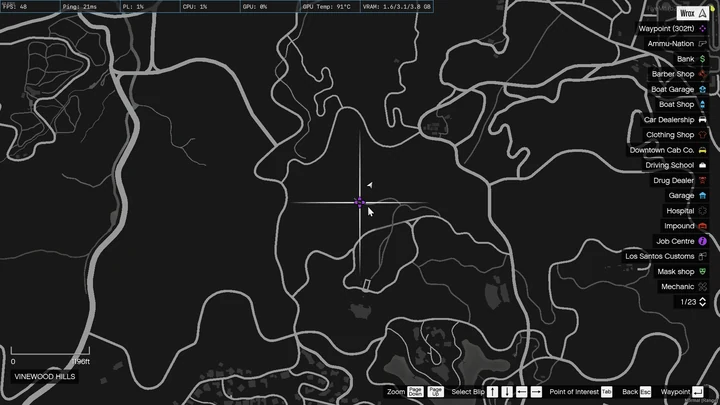Screen dimensions: 720x405
Task: Select the Boat Shop icon
Action: click(703, 104)
